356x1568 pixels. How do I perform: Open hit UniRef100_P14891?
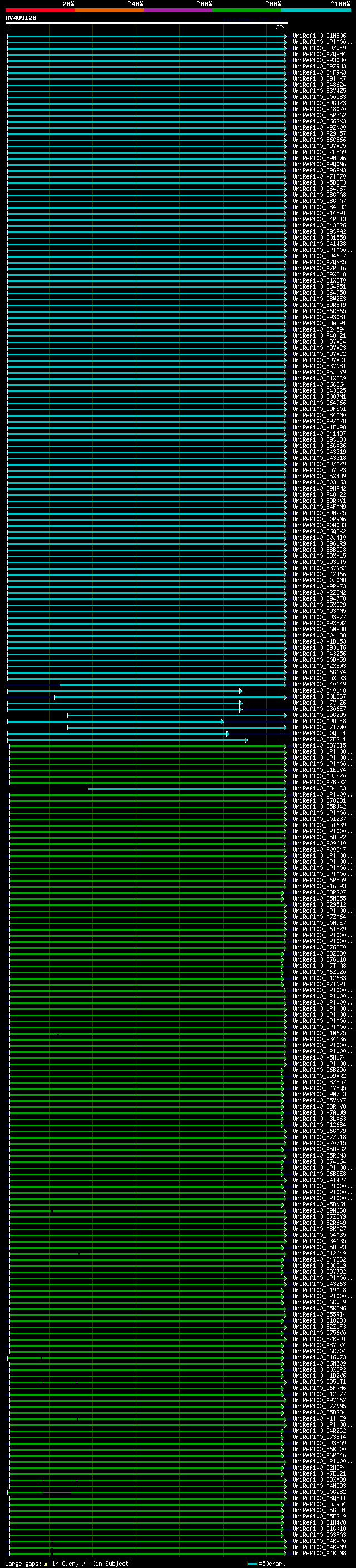(319, 214)
